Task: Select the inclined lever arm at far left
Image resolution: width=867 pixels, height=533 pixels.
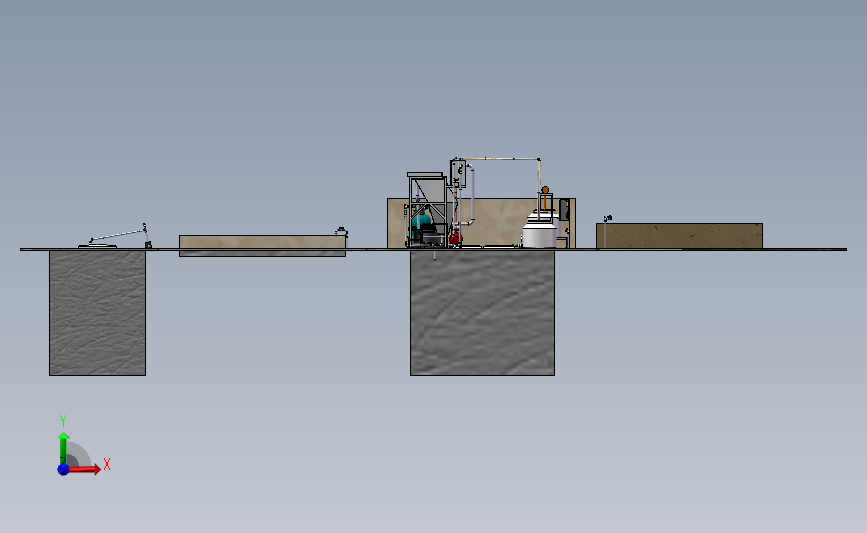Action: click(117, 234)
